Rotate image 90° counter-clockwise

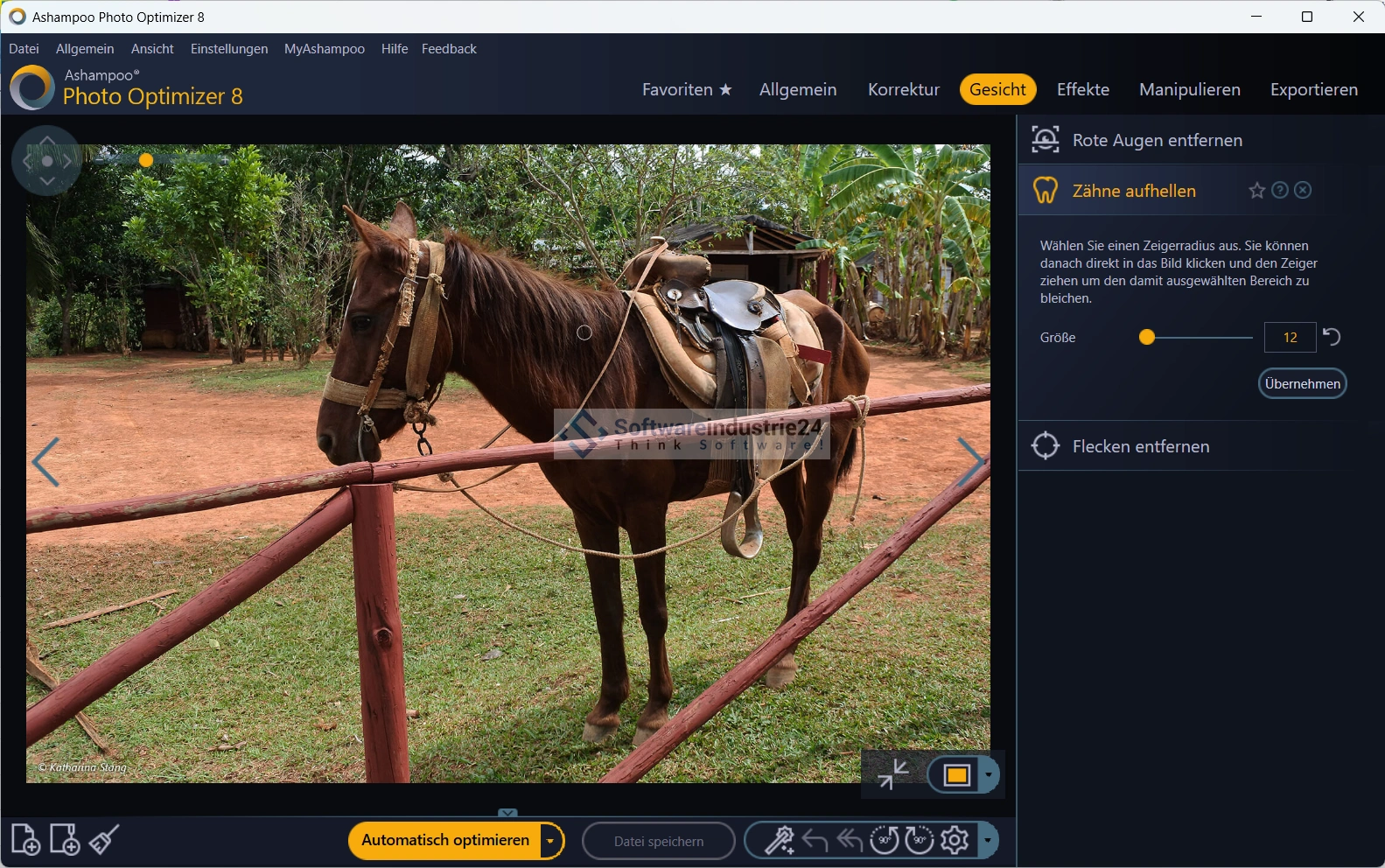pos(884,841)
